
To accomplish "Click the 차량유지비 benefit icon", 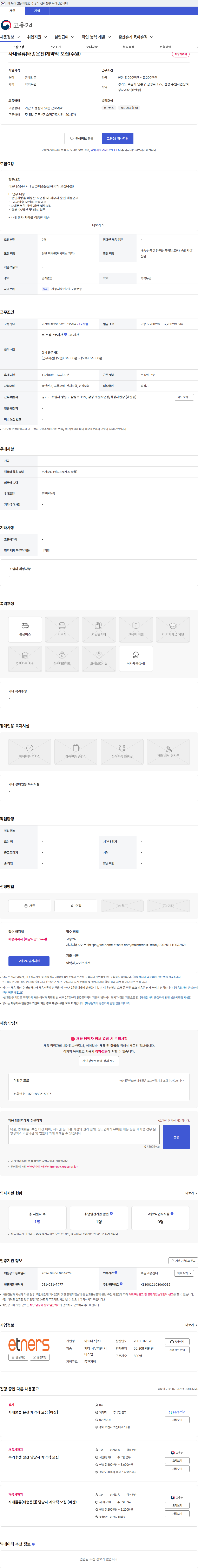I will 99,629.
